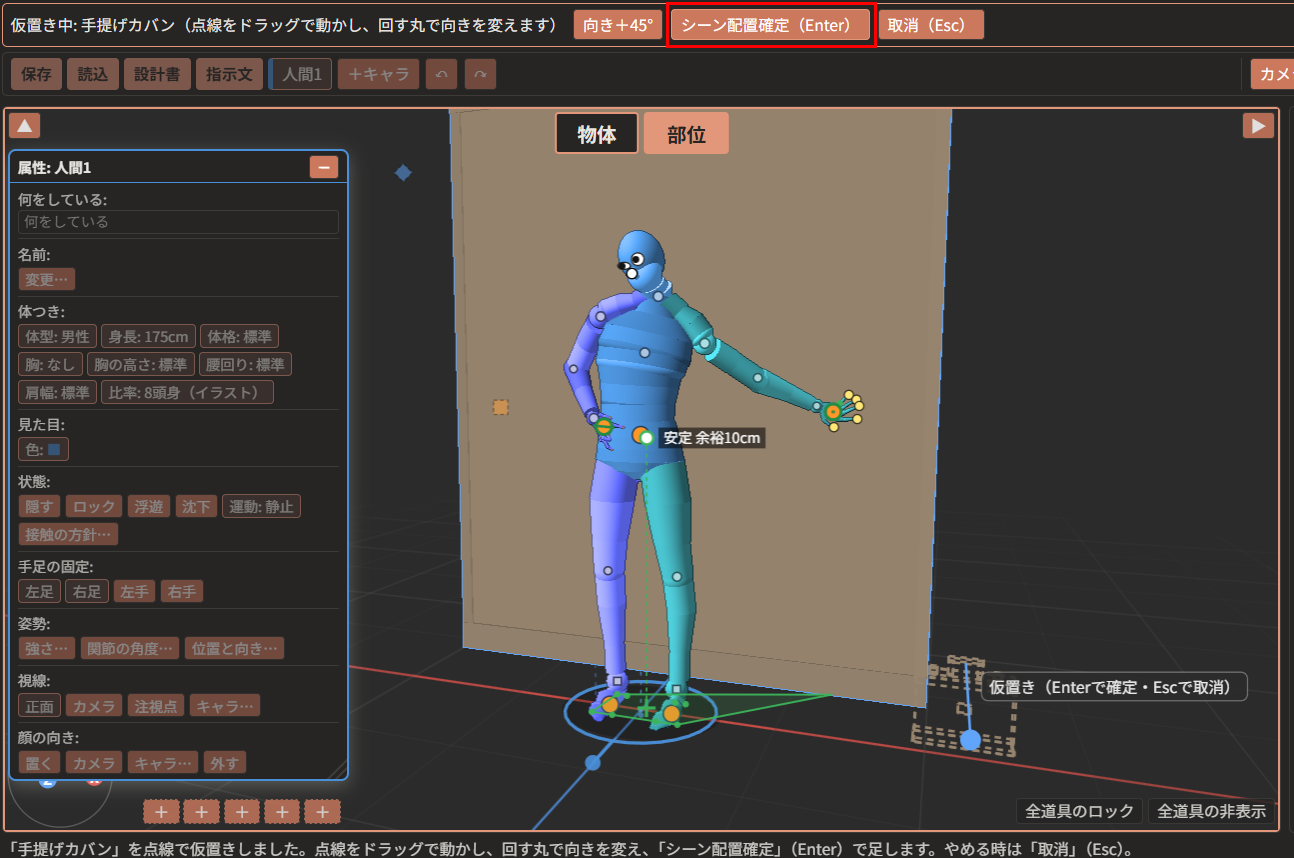Click the undo arrow icon
1294x858 pixels.
tap(441, 74)
